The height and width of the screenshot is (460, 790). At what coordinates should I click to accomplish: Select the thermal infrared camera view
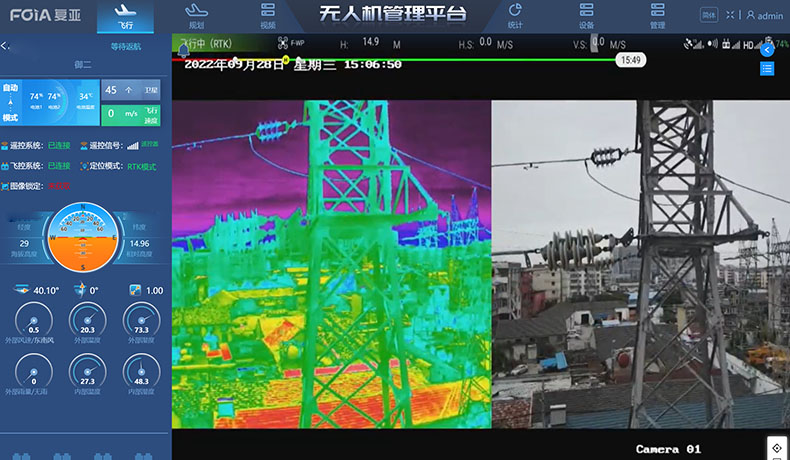coord(331,264)
